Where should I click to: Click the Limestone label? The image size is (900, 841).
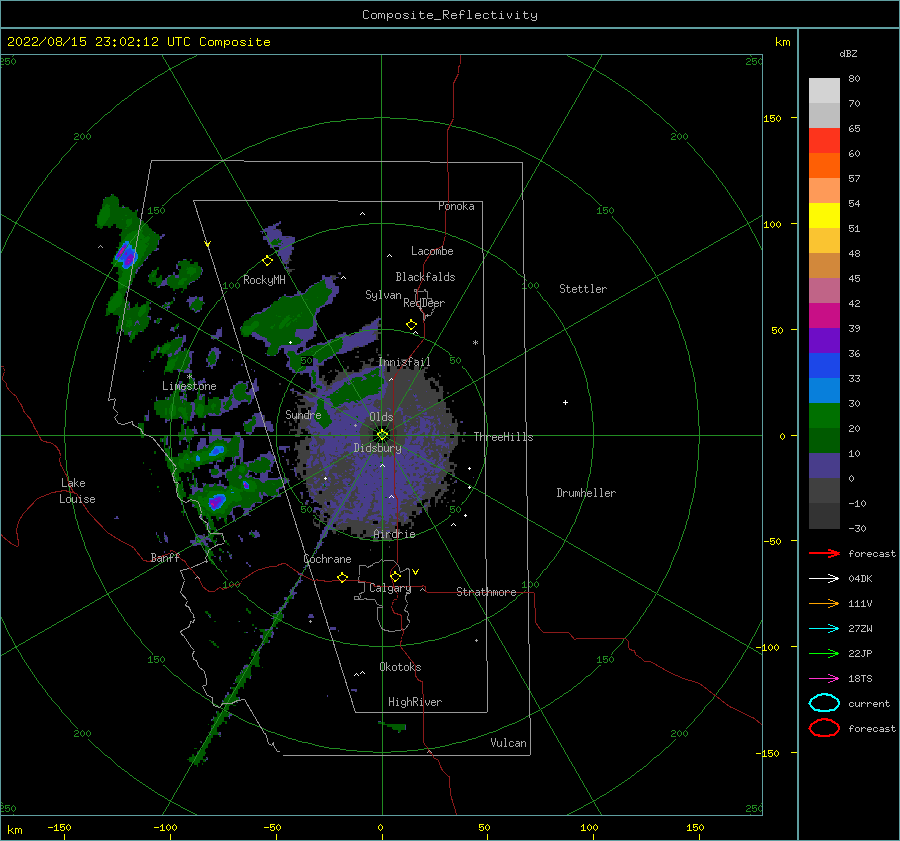pos(189,386)
